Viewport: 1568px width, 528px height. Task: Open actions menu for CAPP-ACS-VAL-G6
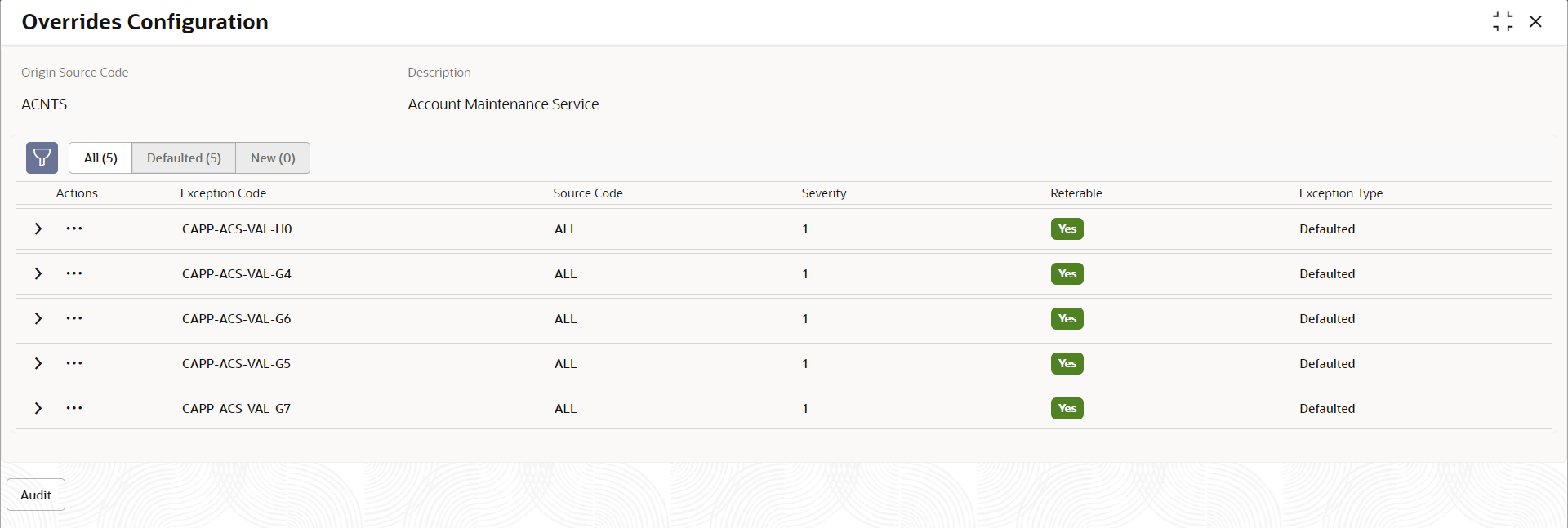click(74, 318)
